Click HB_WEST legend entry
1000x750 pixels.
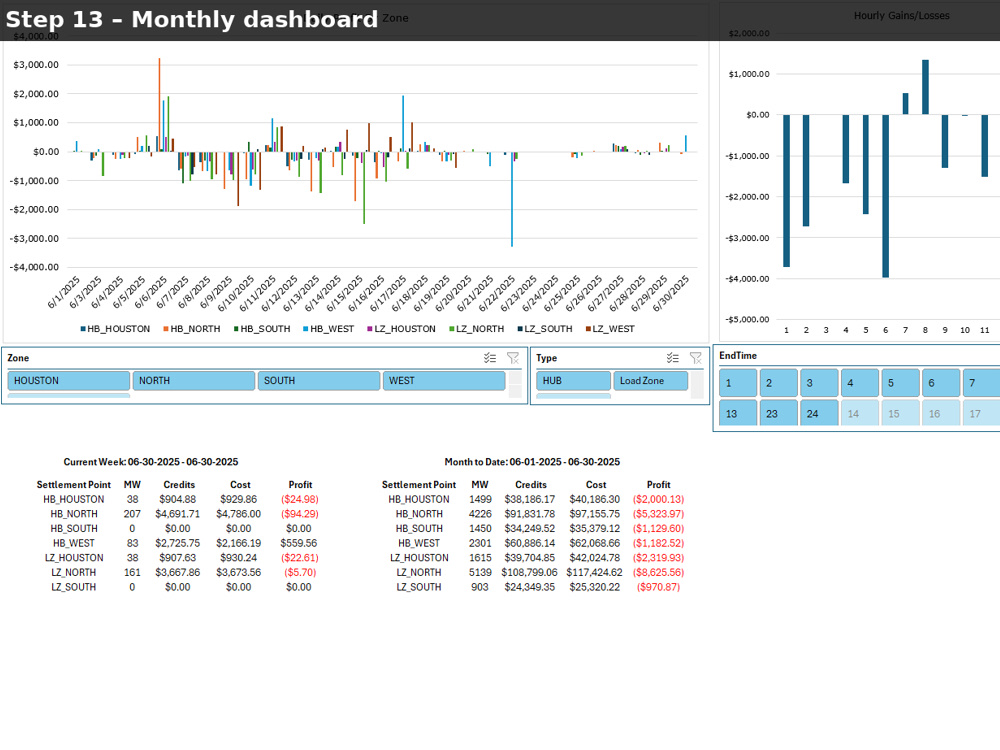328,329
